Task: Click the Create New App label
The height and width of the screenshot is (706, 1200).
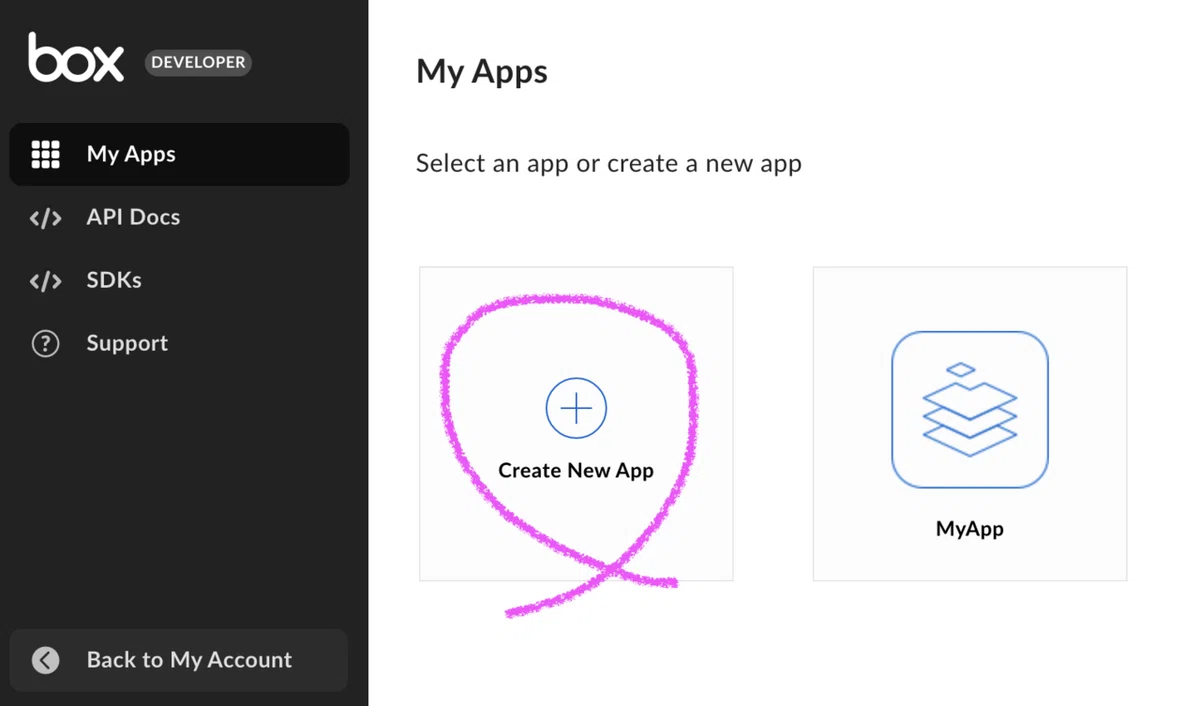Action: 576,470
